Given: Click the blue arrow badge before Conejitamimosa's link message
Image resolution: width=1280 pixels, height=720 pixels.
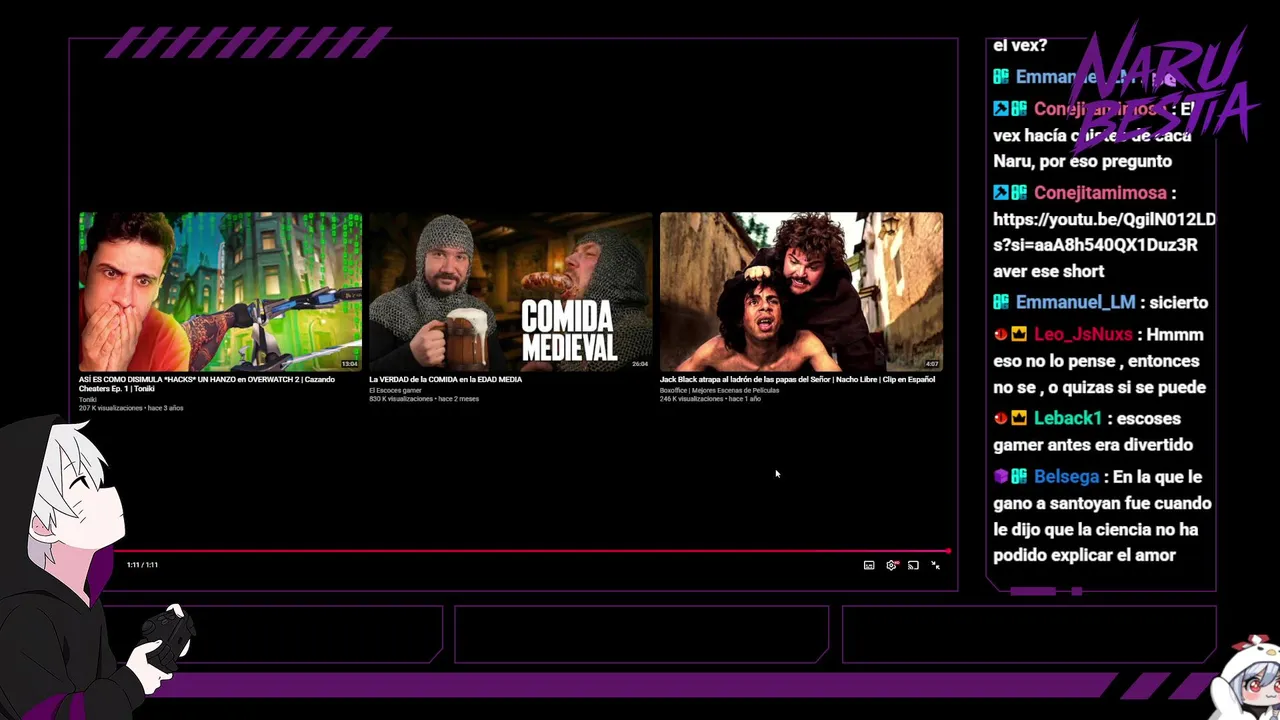Looking at the screenshot, I should (x=1000, y=192).
